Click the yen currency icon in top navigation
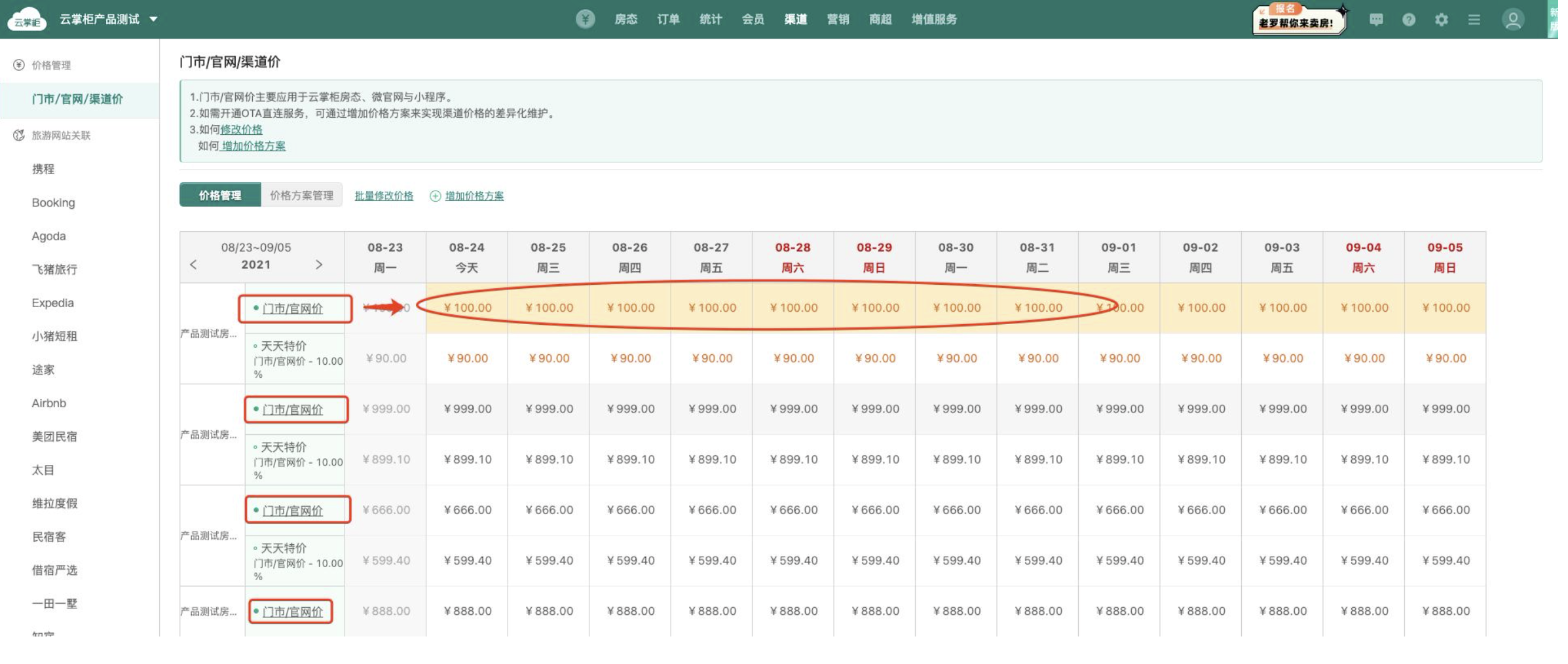Image resolution: width=1568 pixels, height=664 pixels. [x=585, y=19]
